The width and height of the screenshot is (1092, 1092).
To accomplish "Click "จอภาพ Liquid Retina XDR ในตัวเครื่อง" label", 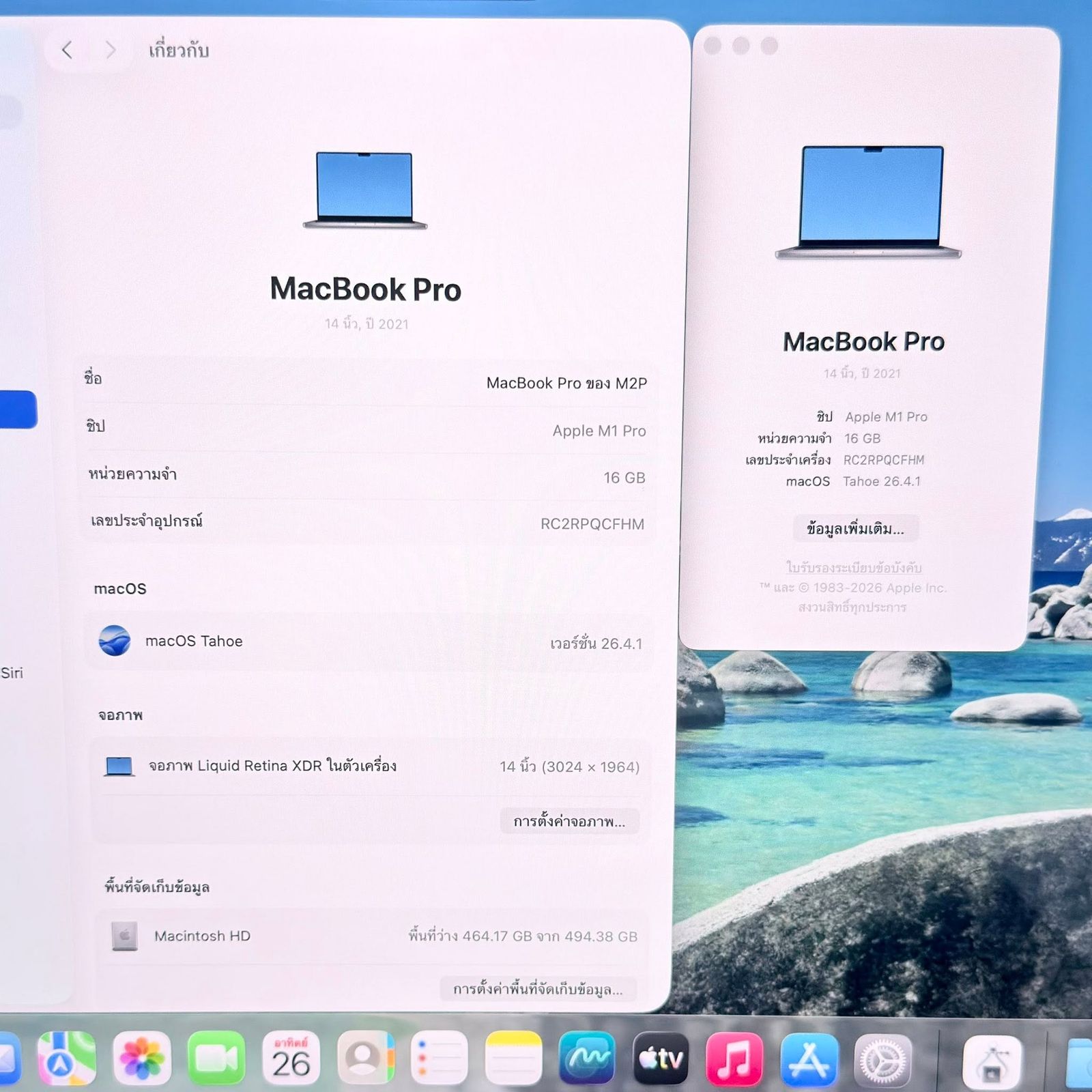I will 272,766.
